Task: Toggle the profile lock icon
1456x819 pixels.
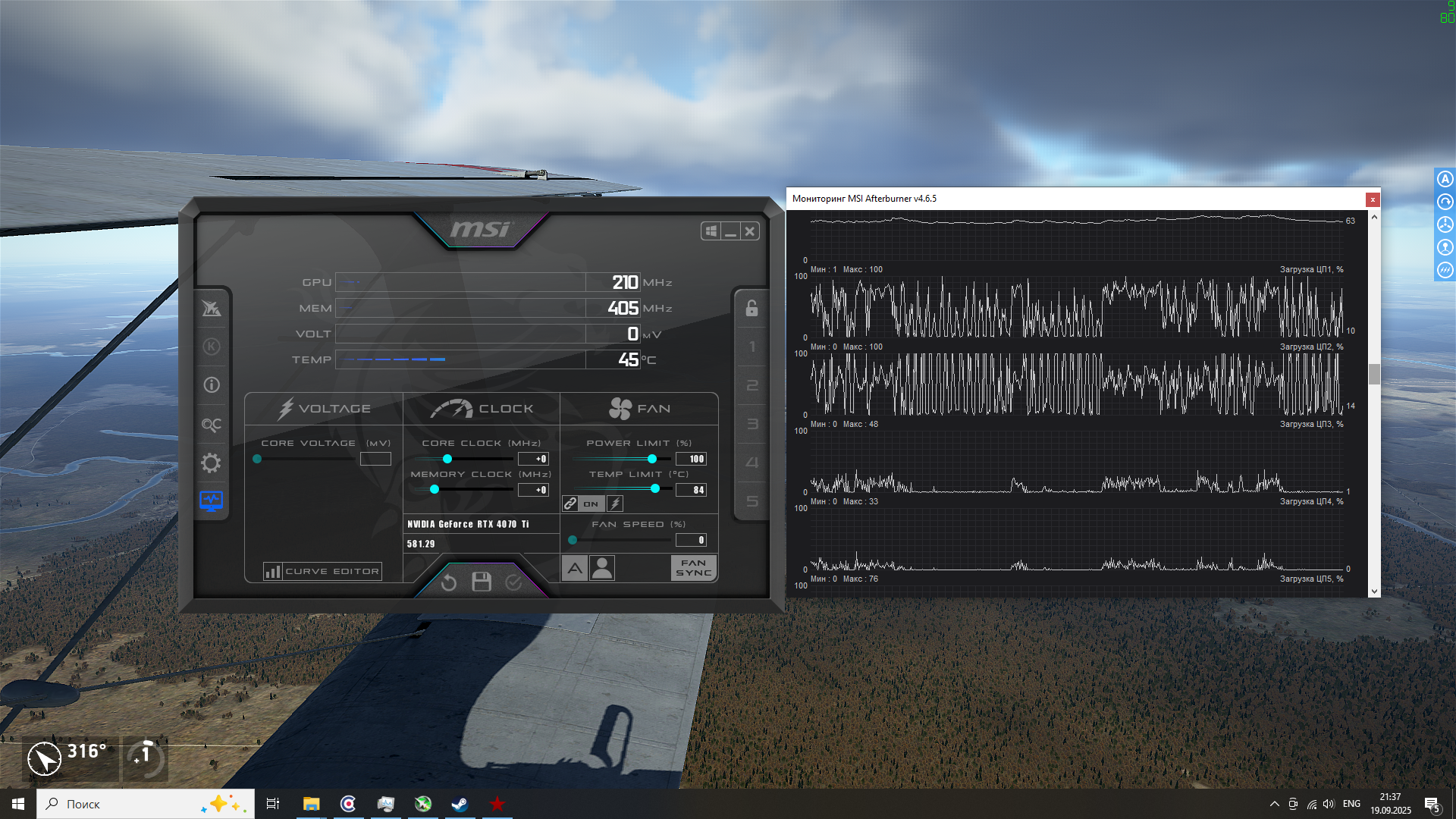Action: [x=752, y=308]
